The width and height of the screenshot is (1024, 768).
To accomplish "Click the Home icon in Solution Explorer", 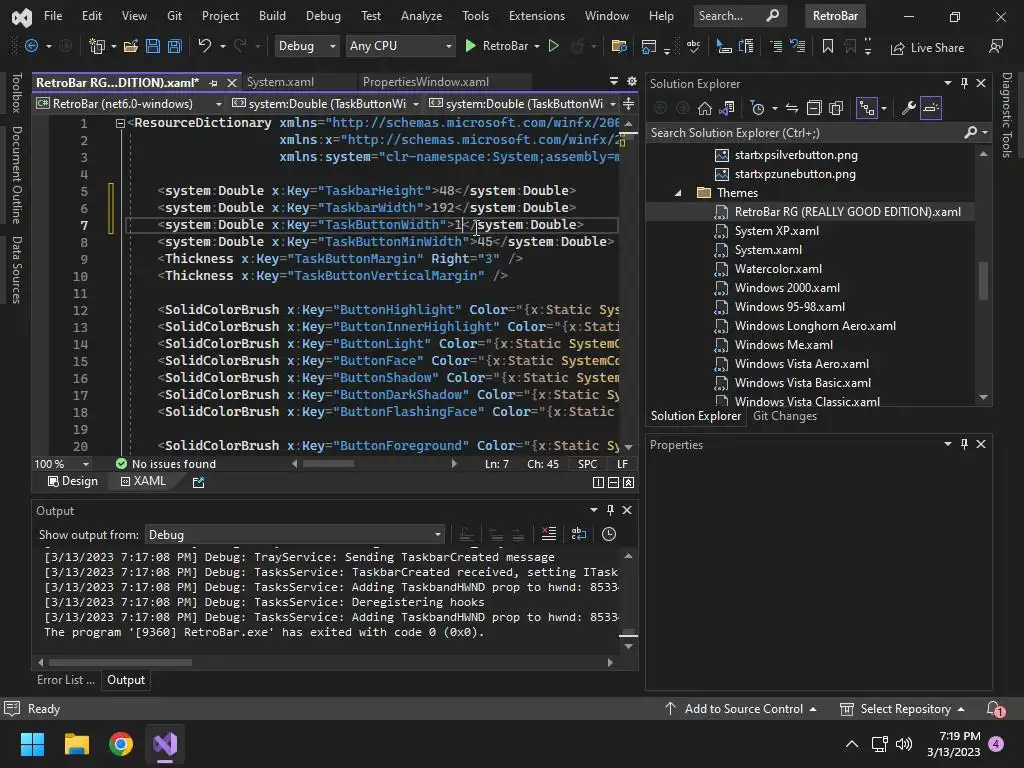I will 705,108.
